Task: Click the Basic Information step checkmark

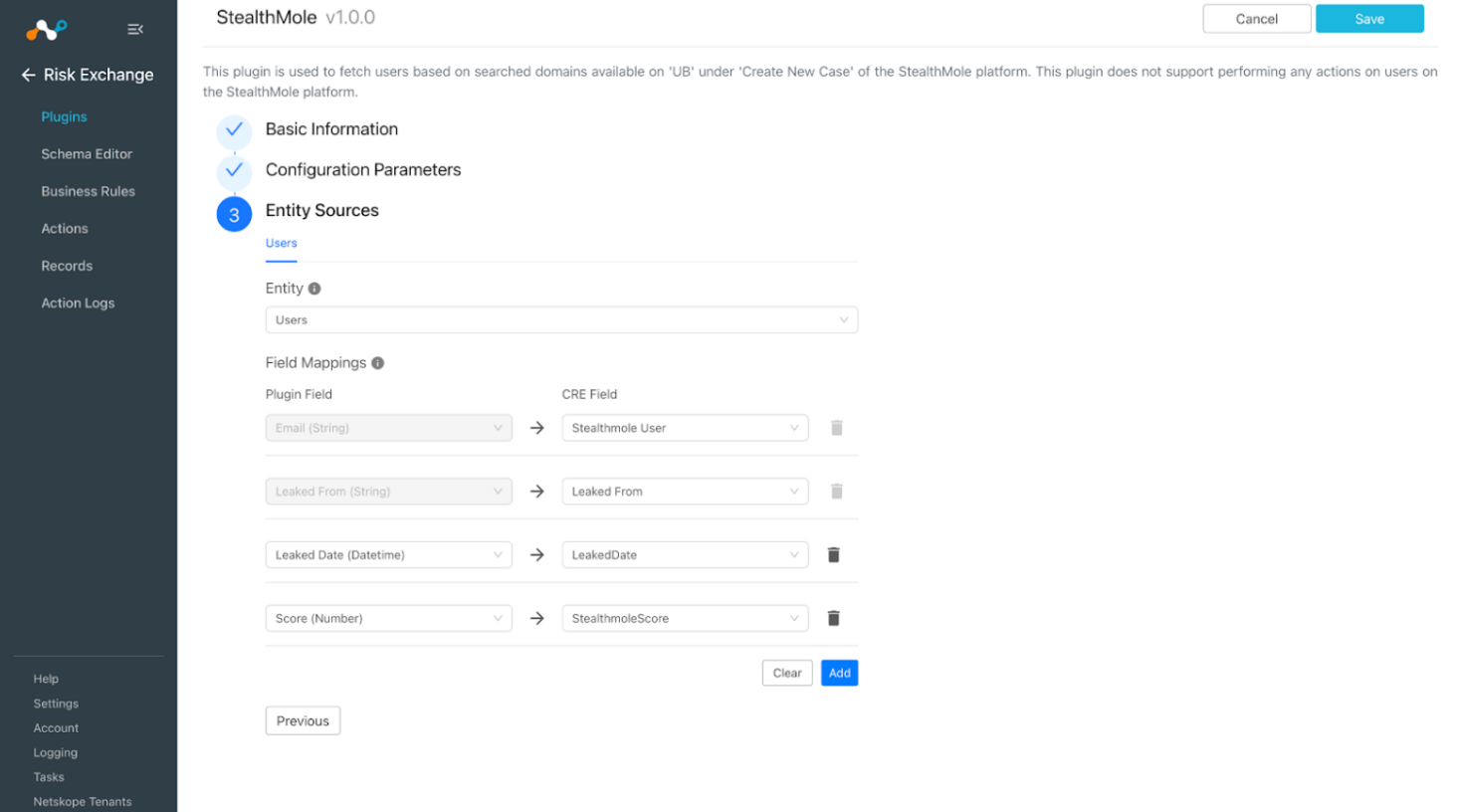Action: [x=234, y=129]
